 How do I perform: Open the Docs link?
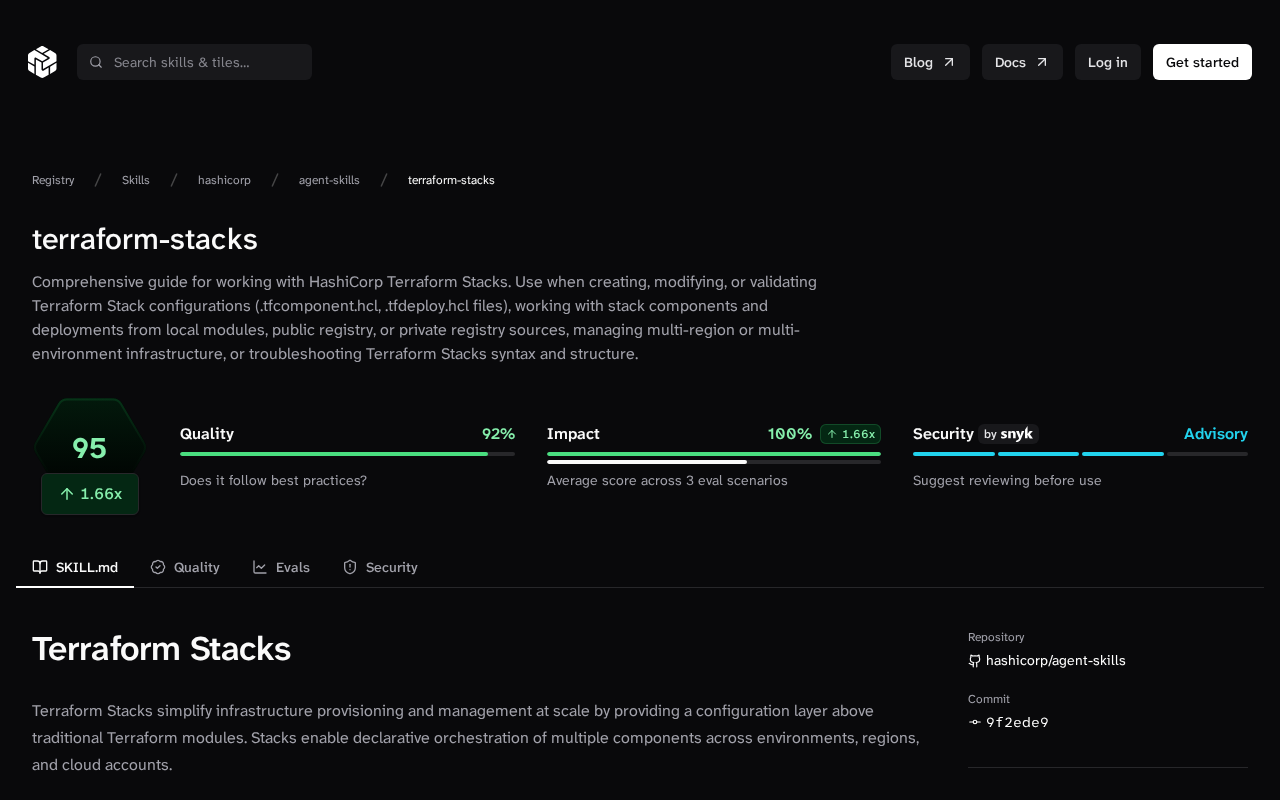pyautogui.click(x=1022, y=62)
